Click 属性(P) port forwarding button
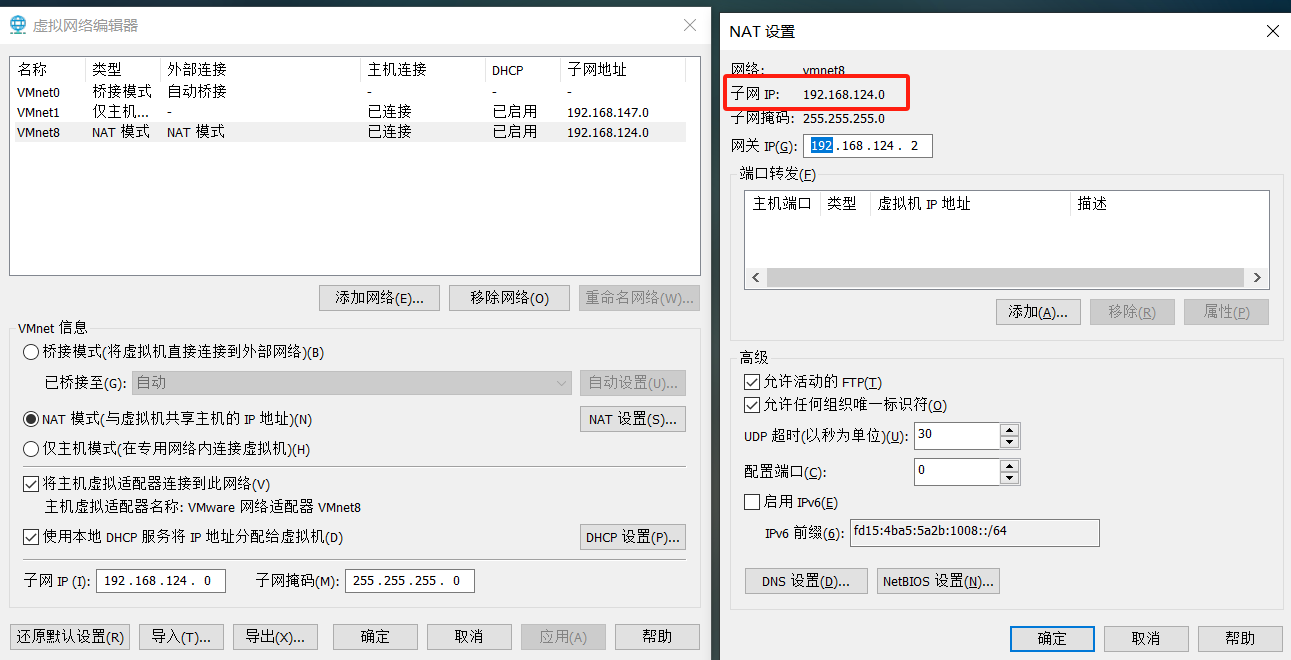Viewport: 1291px width, 660px height. pyautogui.click(x=1226, y=312)
